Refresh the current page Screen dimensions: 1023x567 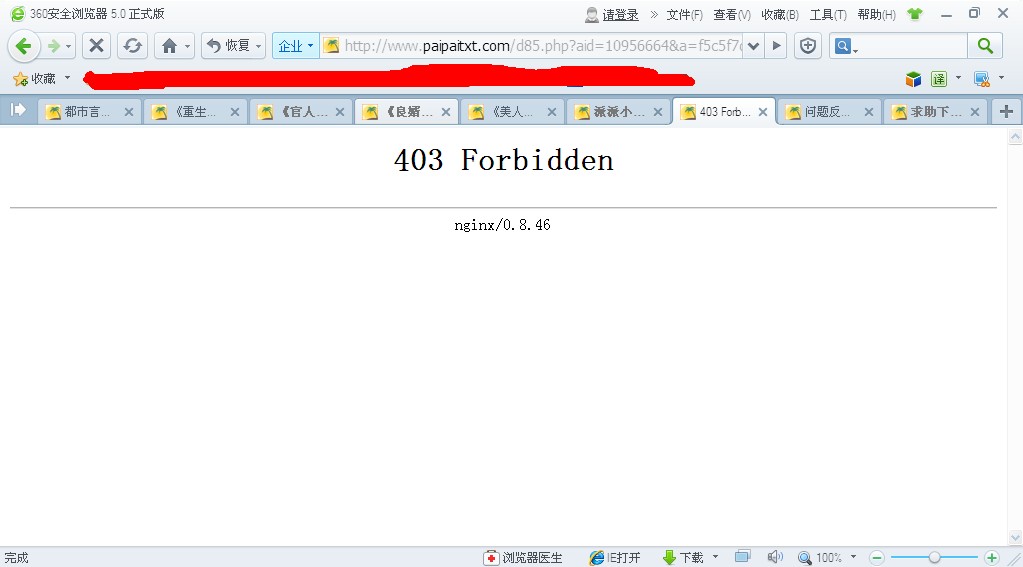[132, 46]
